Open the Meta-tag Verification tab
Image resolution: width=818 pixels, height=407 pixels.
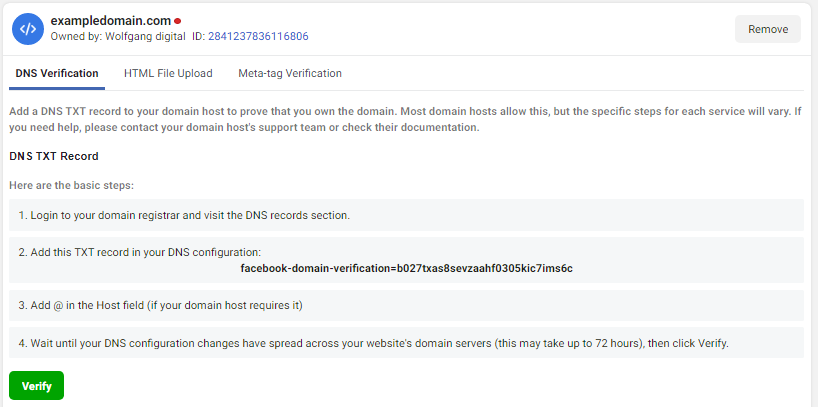tap(290, 73)
